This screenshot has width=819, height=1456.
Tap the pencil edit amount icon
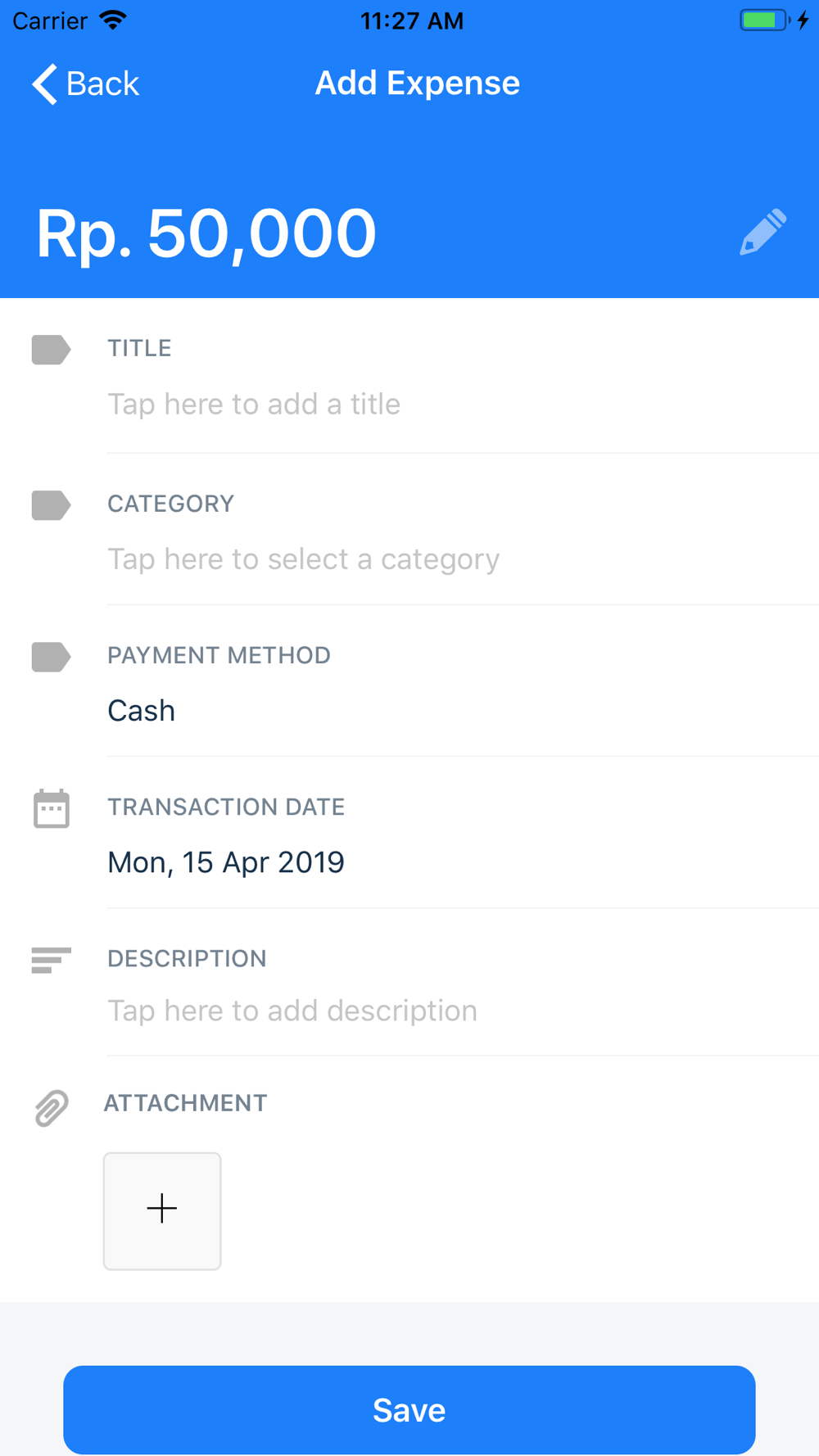(762, 232)
